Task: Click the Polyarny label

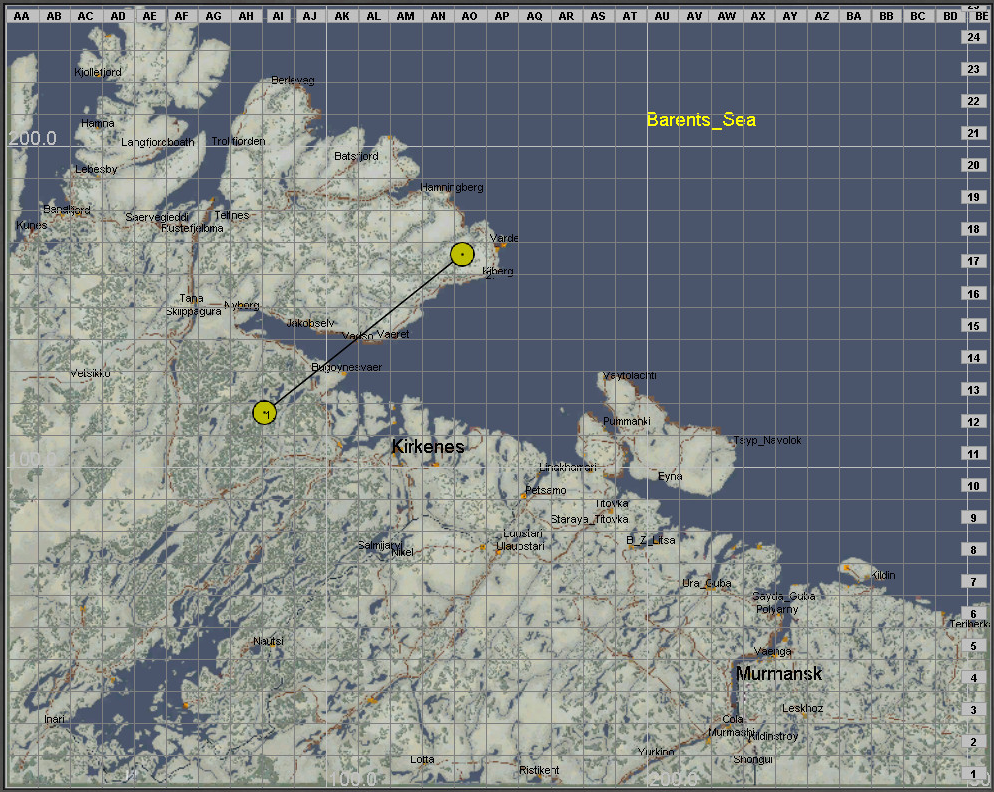Action: (x=777, y=609)
